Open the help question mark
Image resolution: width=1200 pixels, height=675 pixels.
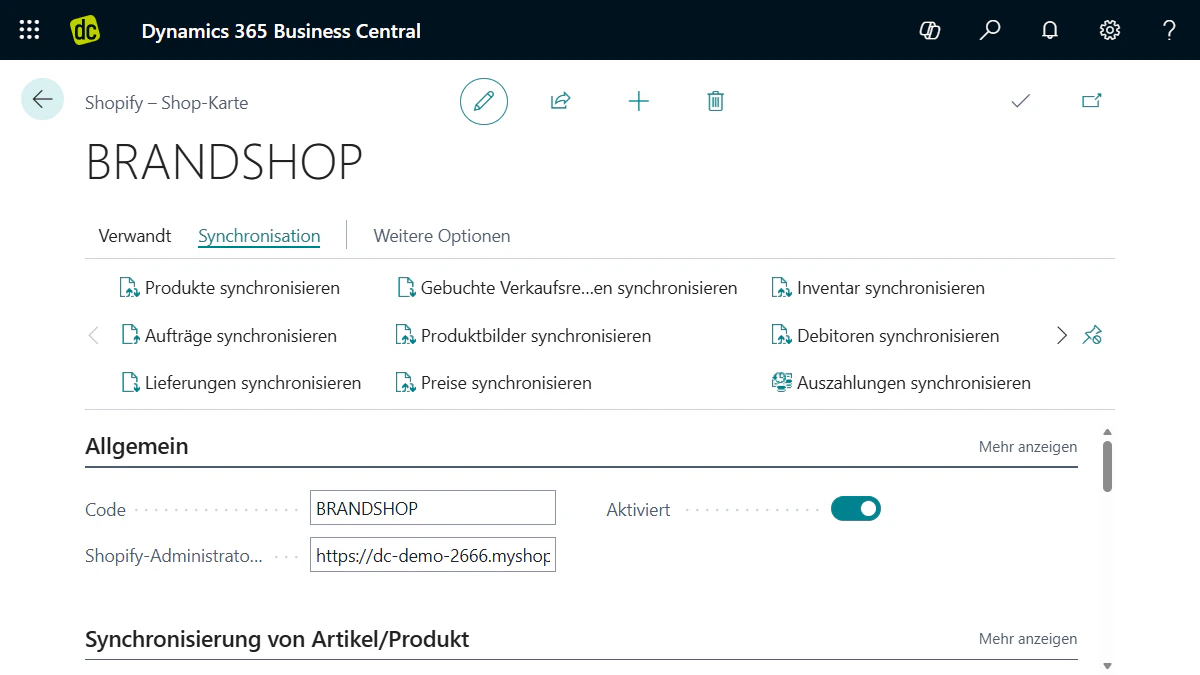click(1169, 30)
